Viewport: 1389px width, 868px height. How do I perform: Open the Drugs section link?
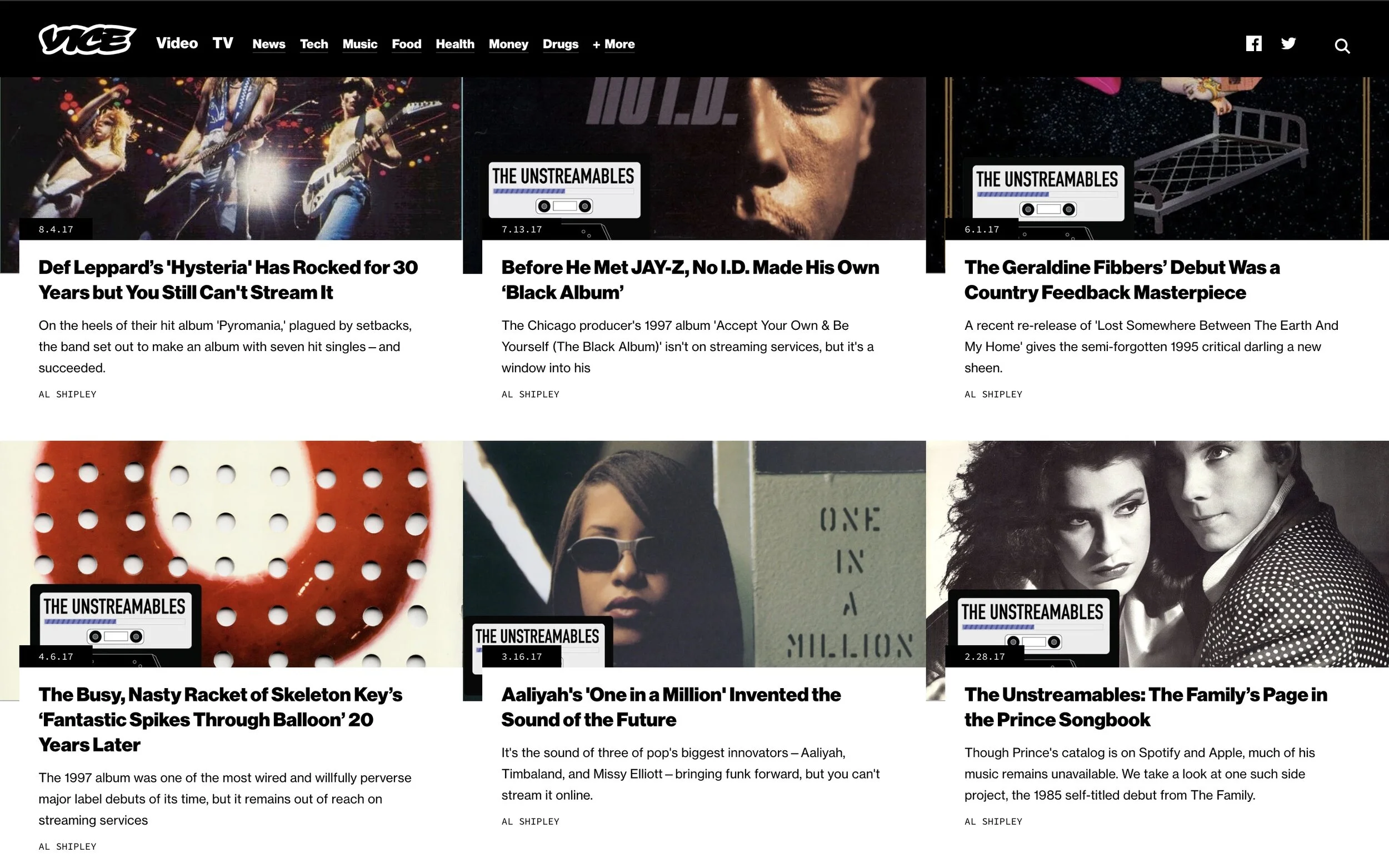[x=561, y=44]
